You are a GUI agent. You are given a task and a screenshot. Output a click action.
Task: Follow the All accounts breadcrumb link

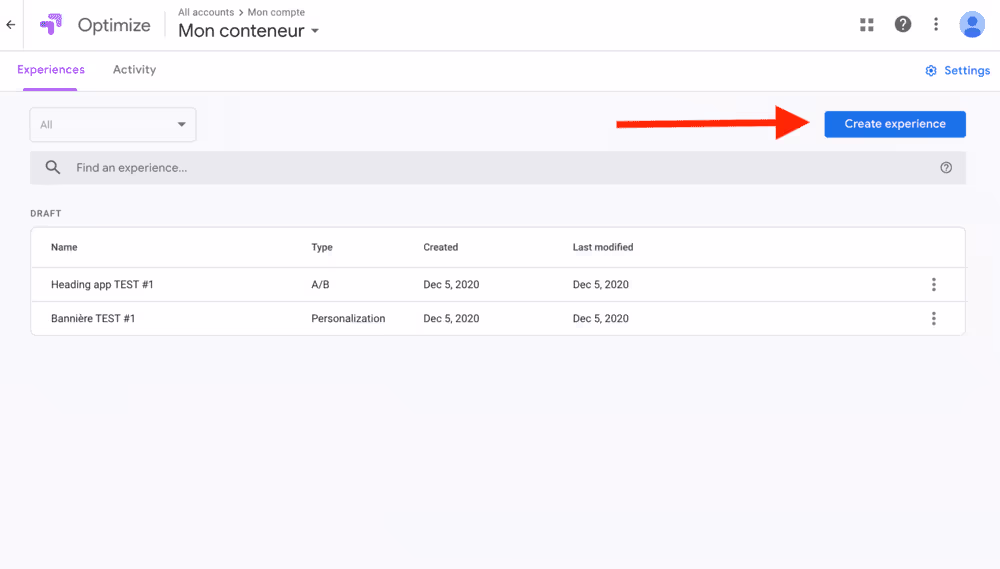coord(206,12)
